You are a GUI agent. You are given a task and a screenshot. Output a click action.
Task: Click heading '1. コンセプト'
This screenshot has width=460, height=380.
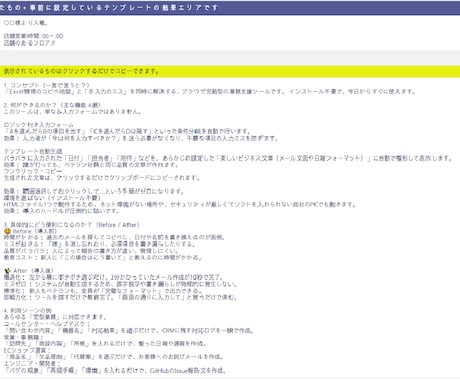pos(46,85)
